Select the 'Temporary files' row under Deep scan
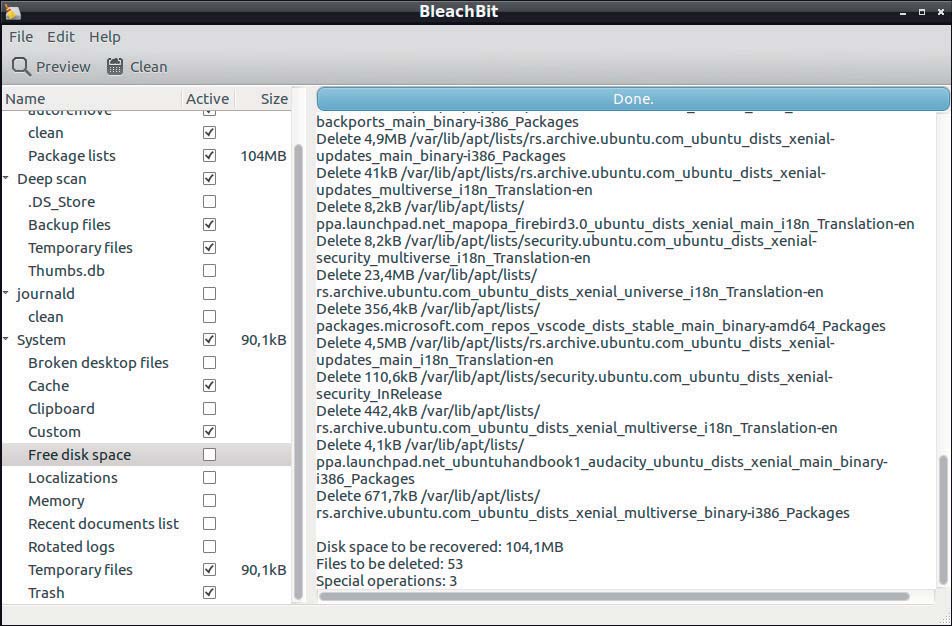The image size is (952, 626). tap(146, 248)
